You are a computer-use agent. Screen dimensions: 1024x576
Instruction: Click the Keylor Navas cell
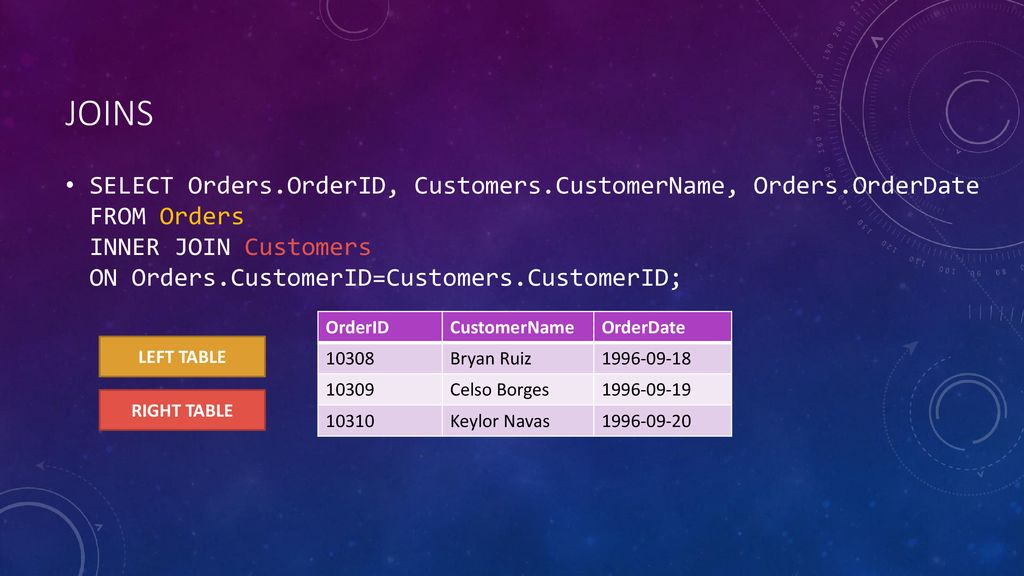(518, 421)
